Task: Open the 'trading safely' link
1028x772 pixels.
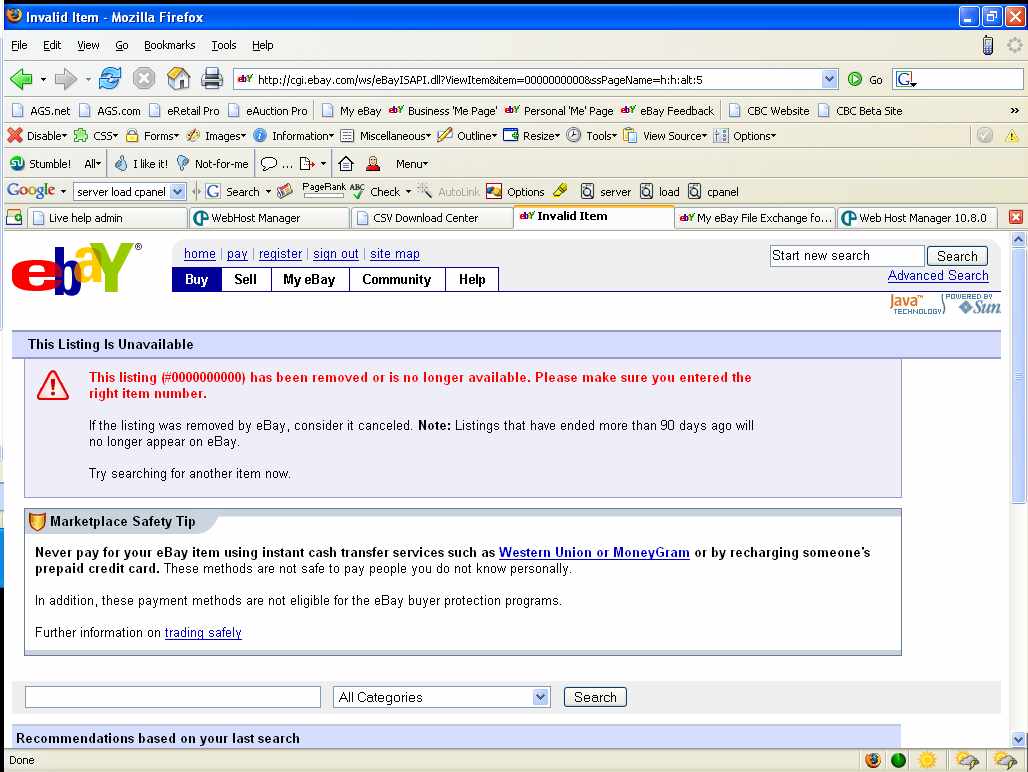Action: click(x=203, y=633)
